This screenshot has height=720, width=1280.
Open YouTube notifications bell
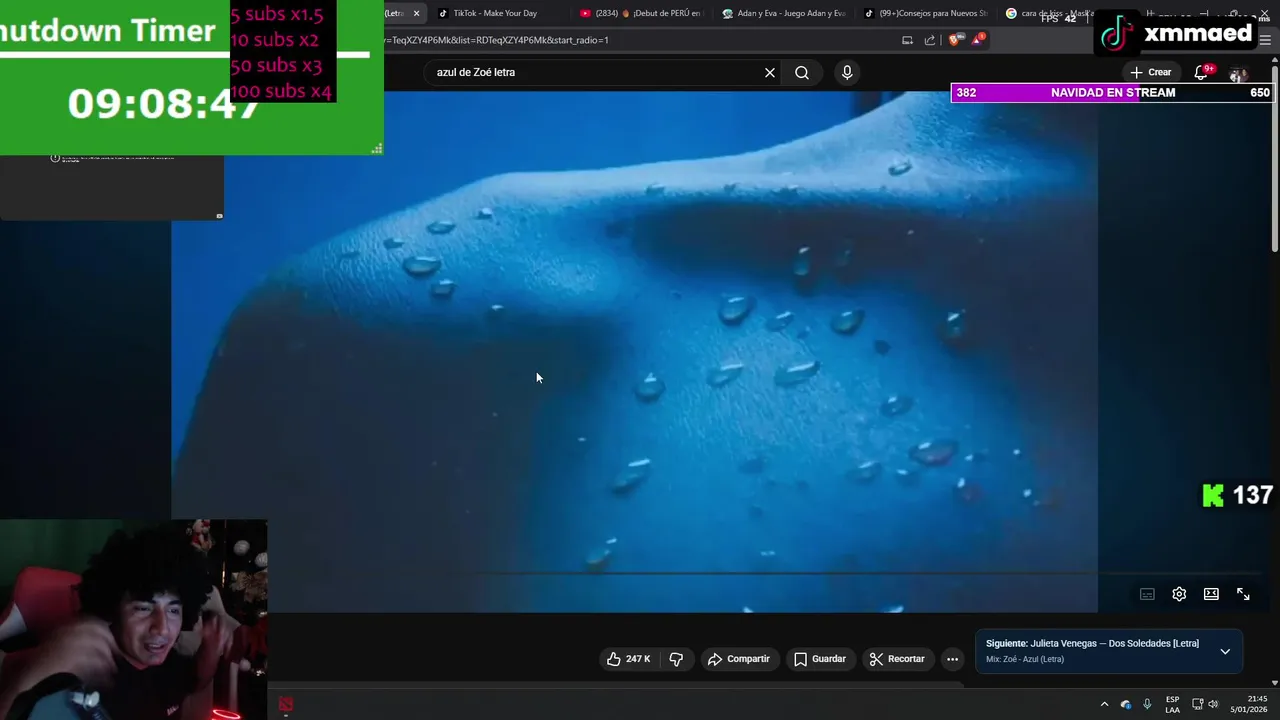[x=1202, y=72]
